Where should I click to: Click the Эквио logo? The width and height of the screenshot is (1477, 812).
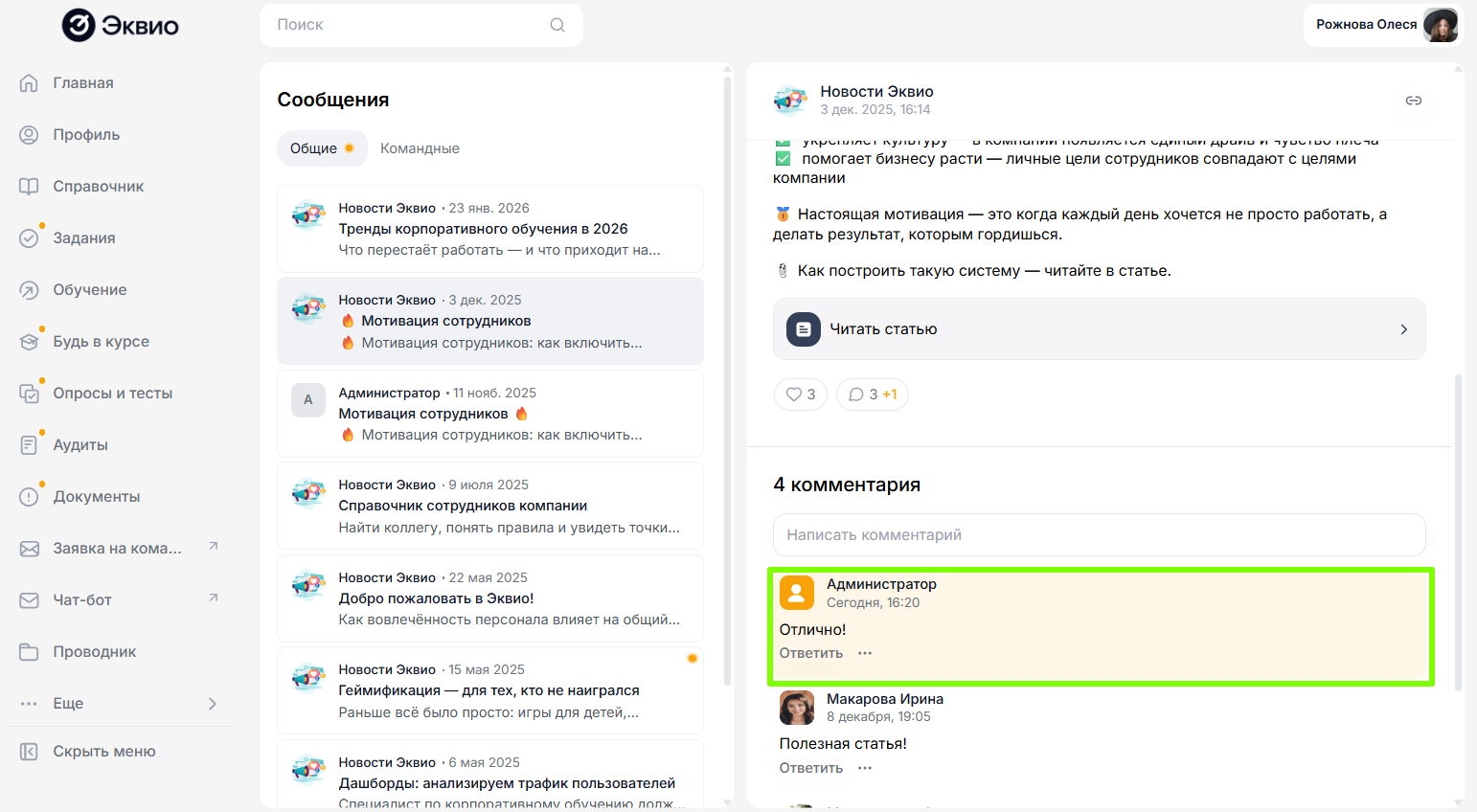[x=121, y=25]
